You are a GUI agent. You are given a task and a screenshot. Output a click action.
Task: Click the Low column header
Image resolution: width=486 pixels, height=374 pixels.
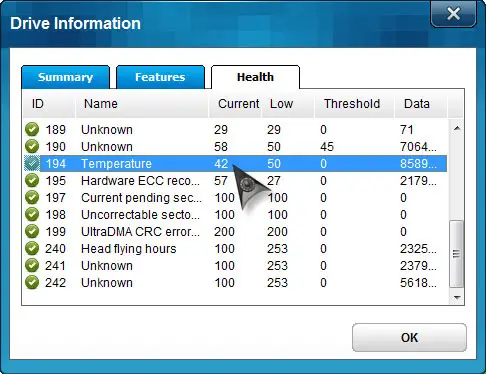click(x=288, y=104)
